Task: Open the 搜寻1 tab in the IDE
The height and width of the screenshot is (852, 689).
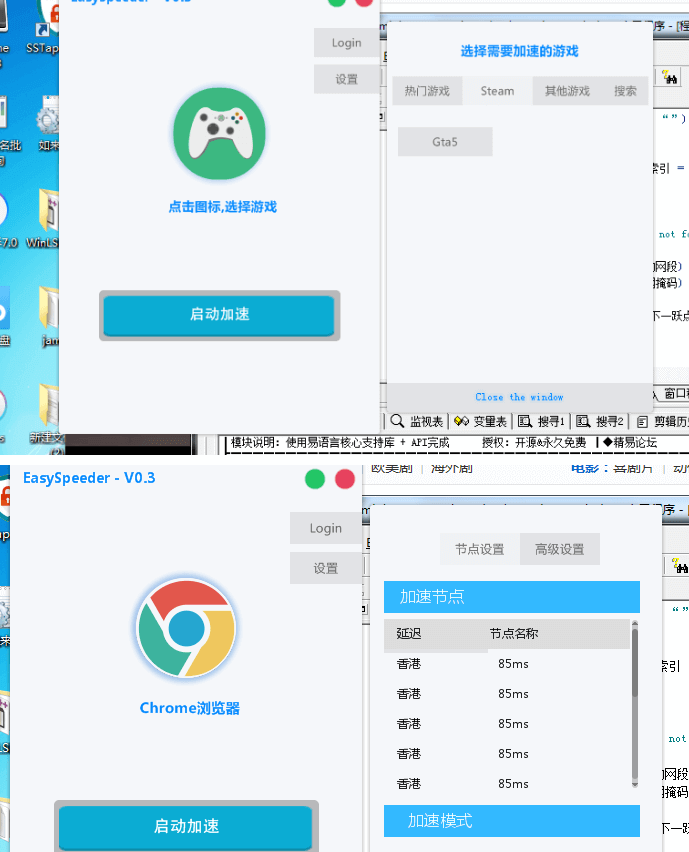Action: point(541,421)
